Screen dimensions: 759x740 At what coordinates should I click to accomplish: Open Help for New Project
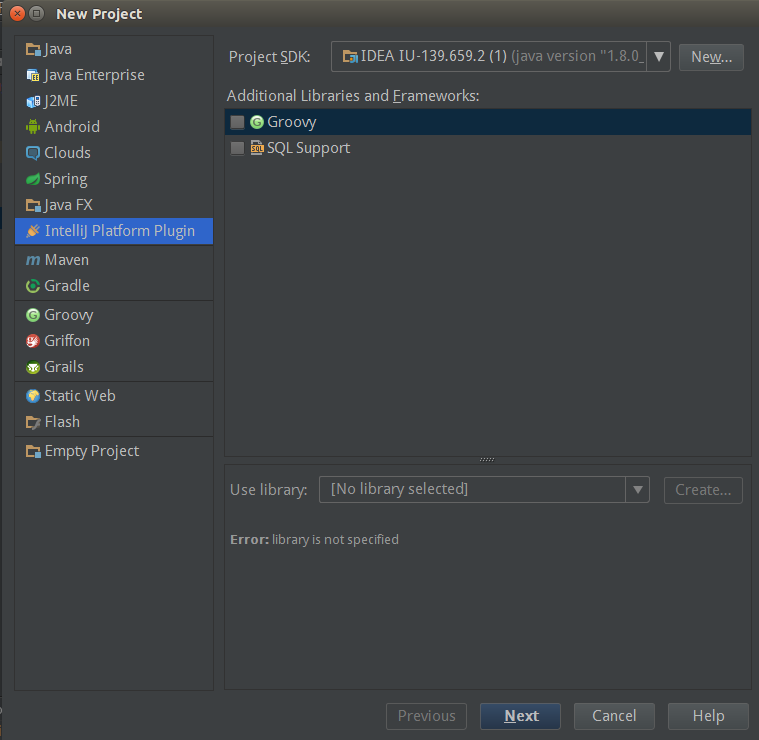tap(708, 716)
